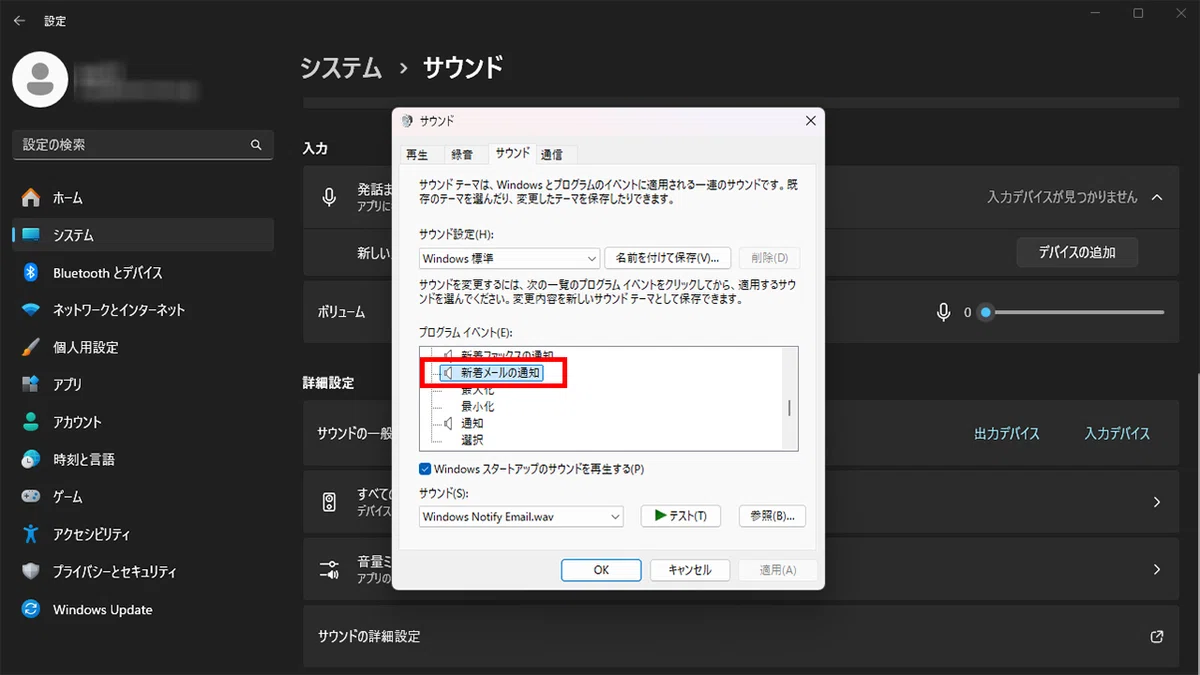Open the Windows Notify Email.wav sound dropdown
This screenshot has height=675, width=1200.
tap(521, 516)
